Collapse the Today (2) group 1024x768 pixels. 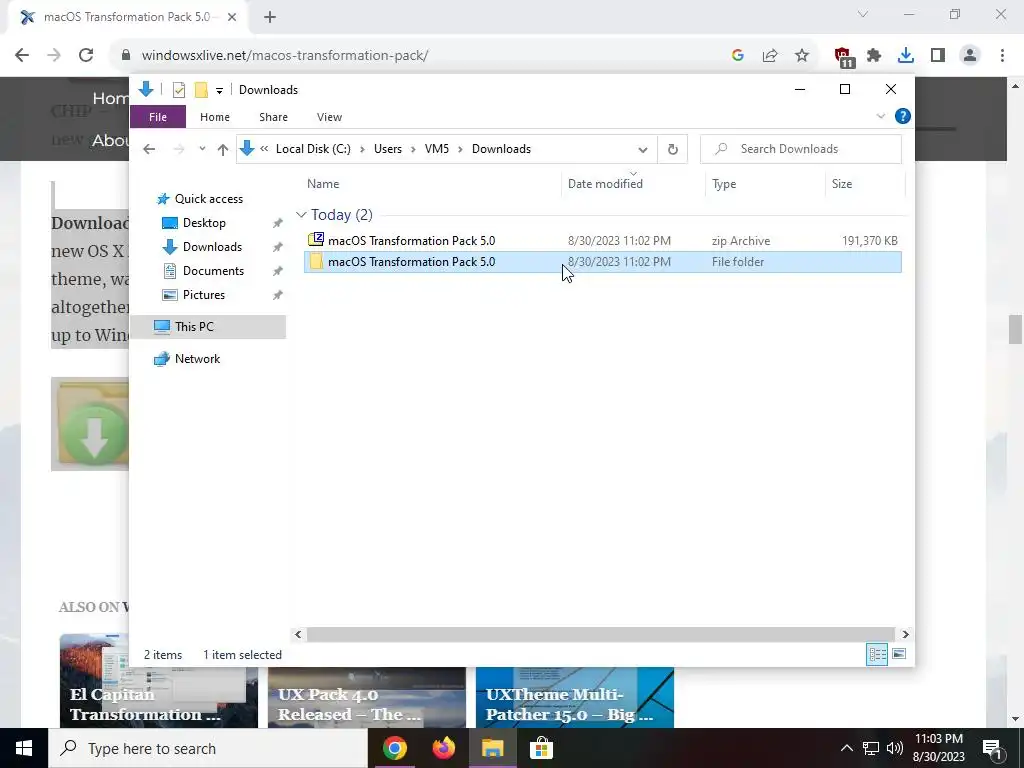pos(301,215)
